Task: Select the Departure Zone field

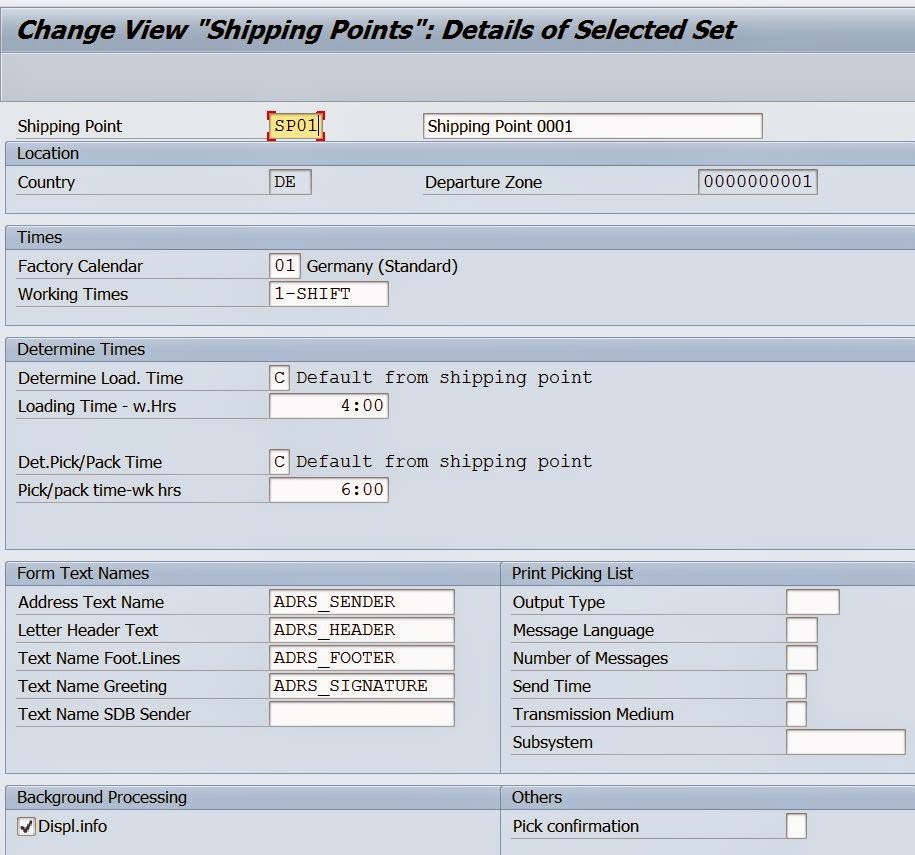Action: point(758,181)
